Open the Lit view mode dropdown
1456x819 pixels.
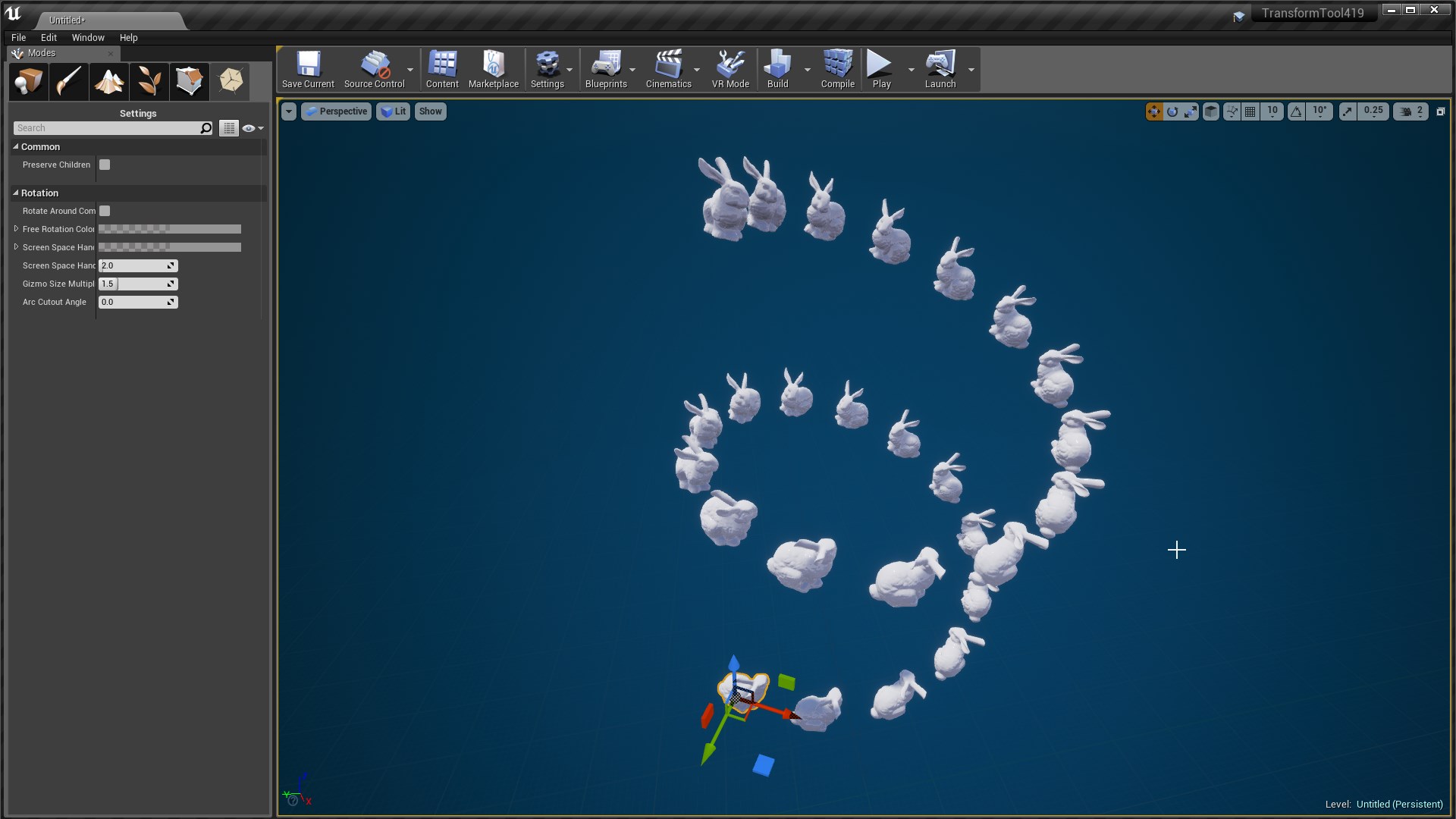[394, 111]
